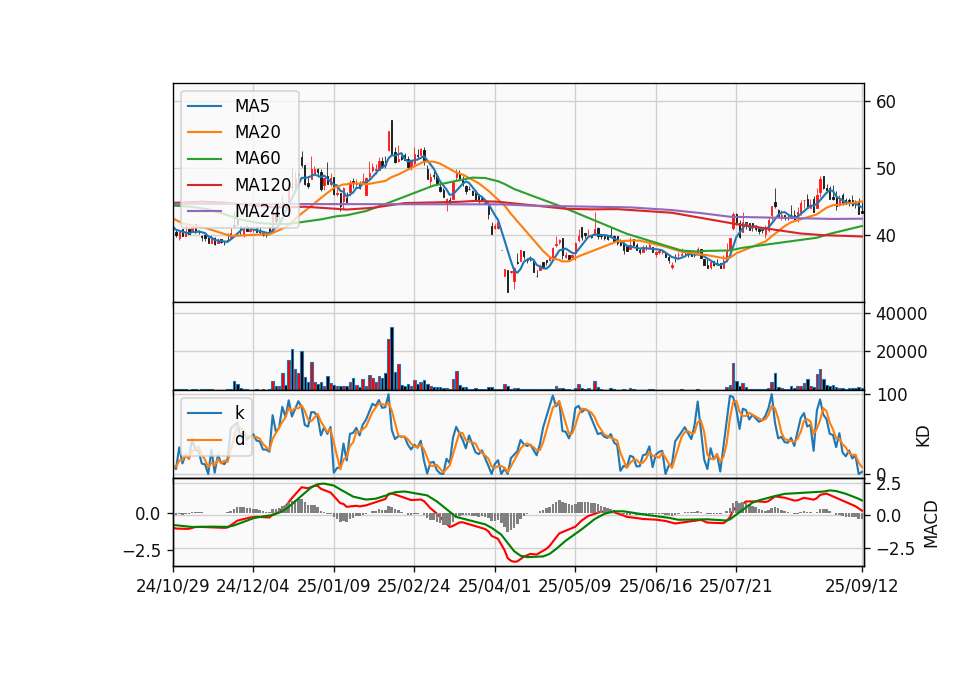
Task: Click the red MA120 legend line sample
Action: pos(204,185)
